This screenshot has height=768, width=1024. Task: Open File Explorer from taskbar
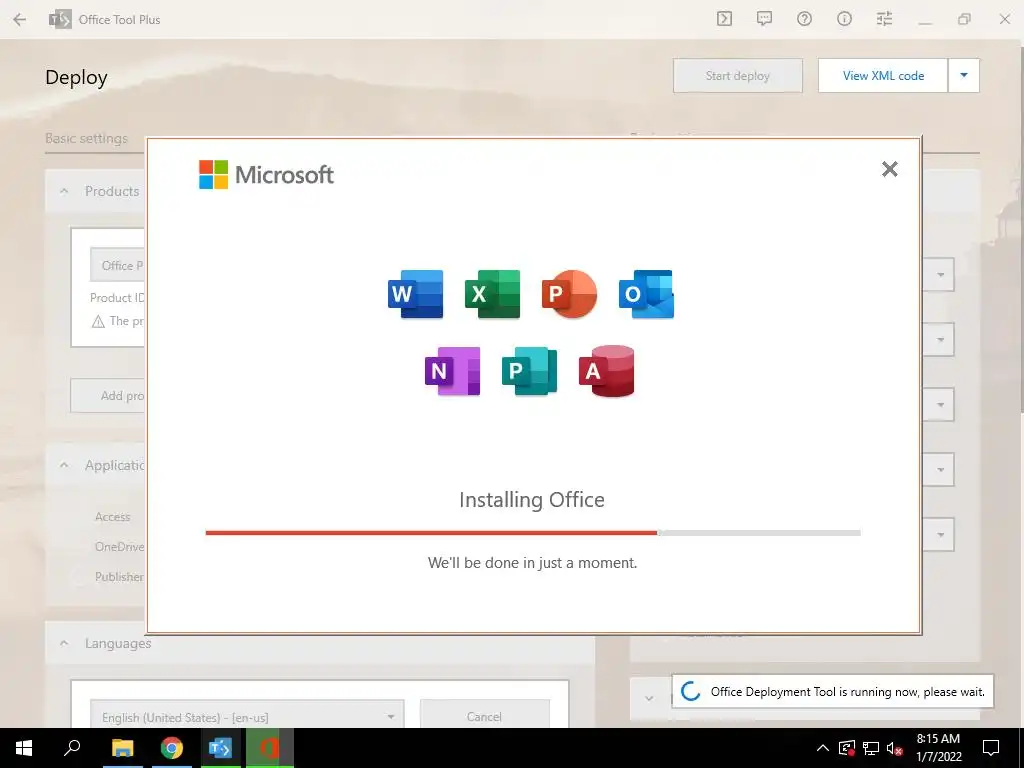click(122, 748)
